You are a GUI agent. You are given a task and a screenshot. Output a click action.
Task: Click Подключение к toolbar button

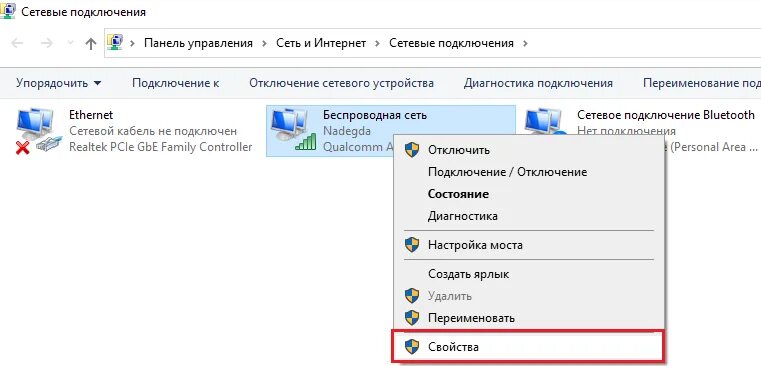176,83
